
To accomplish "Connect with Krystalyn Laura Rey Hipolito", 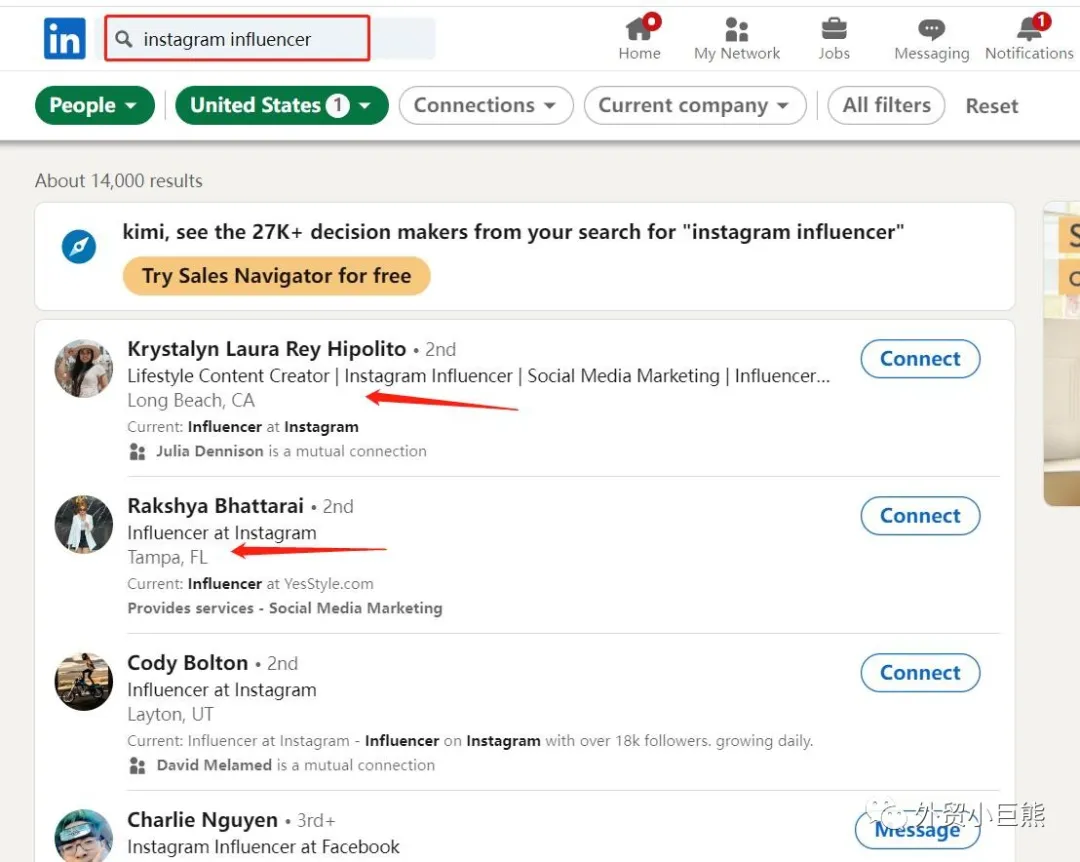I will [919, 359].
